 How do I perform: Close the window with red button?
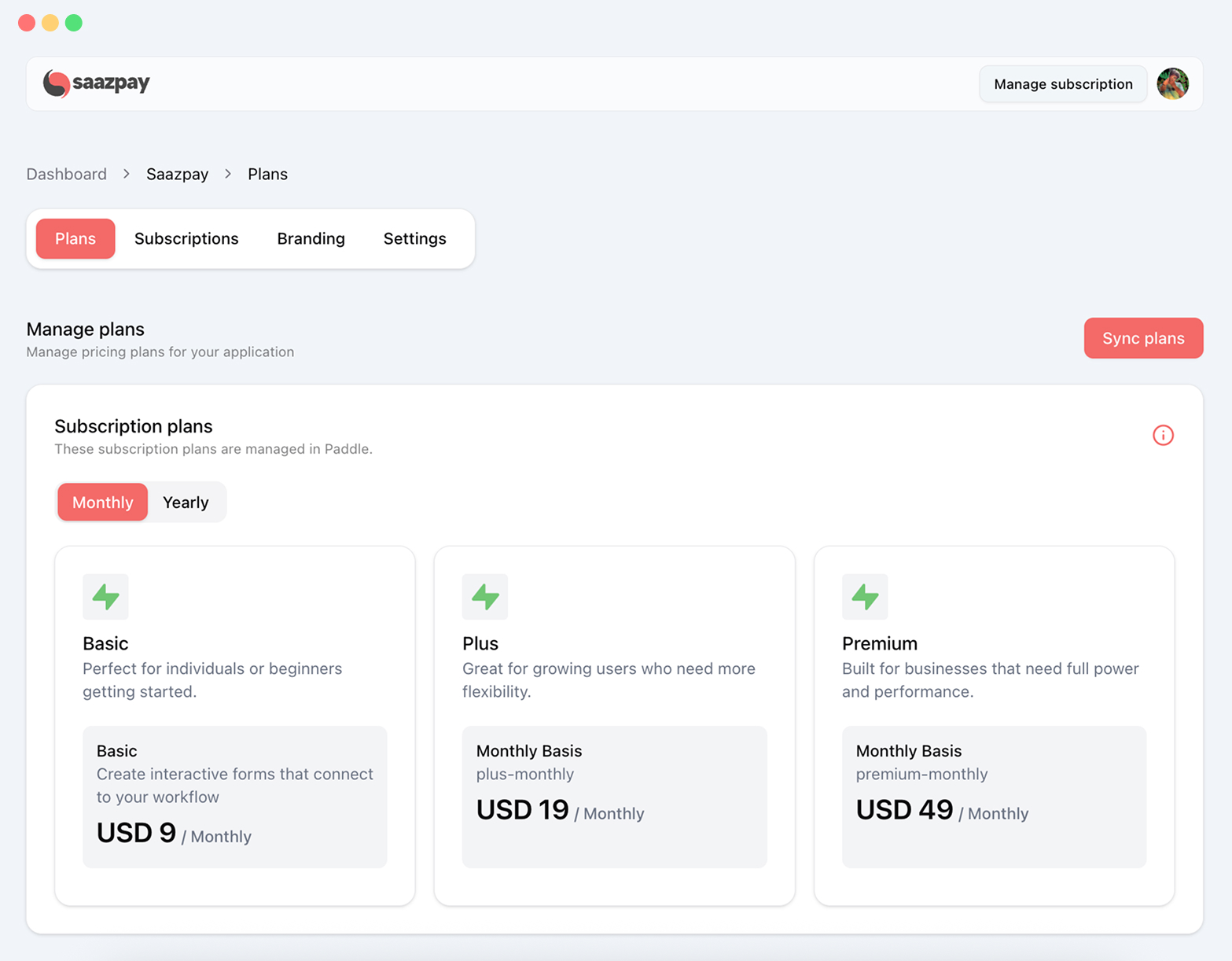27,23
